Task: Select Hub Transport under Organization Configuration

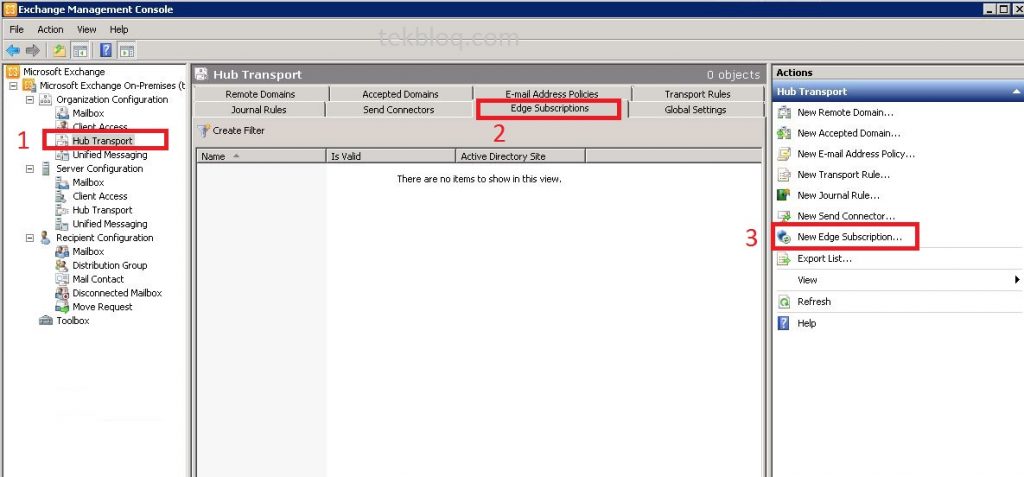Action: tap(103, 140)
